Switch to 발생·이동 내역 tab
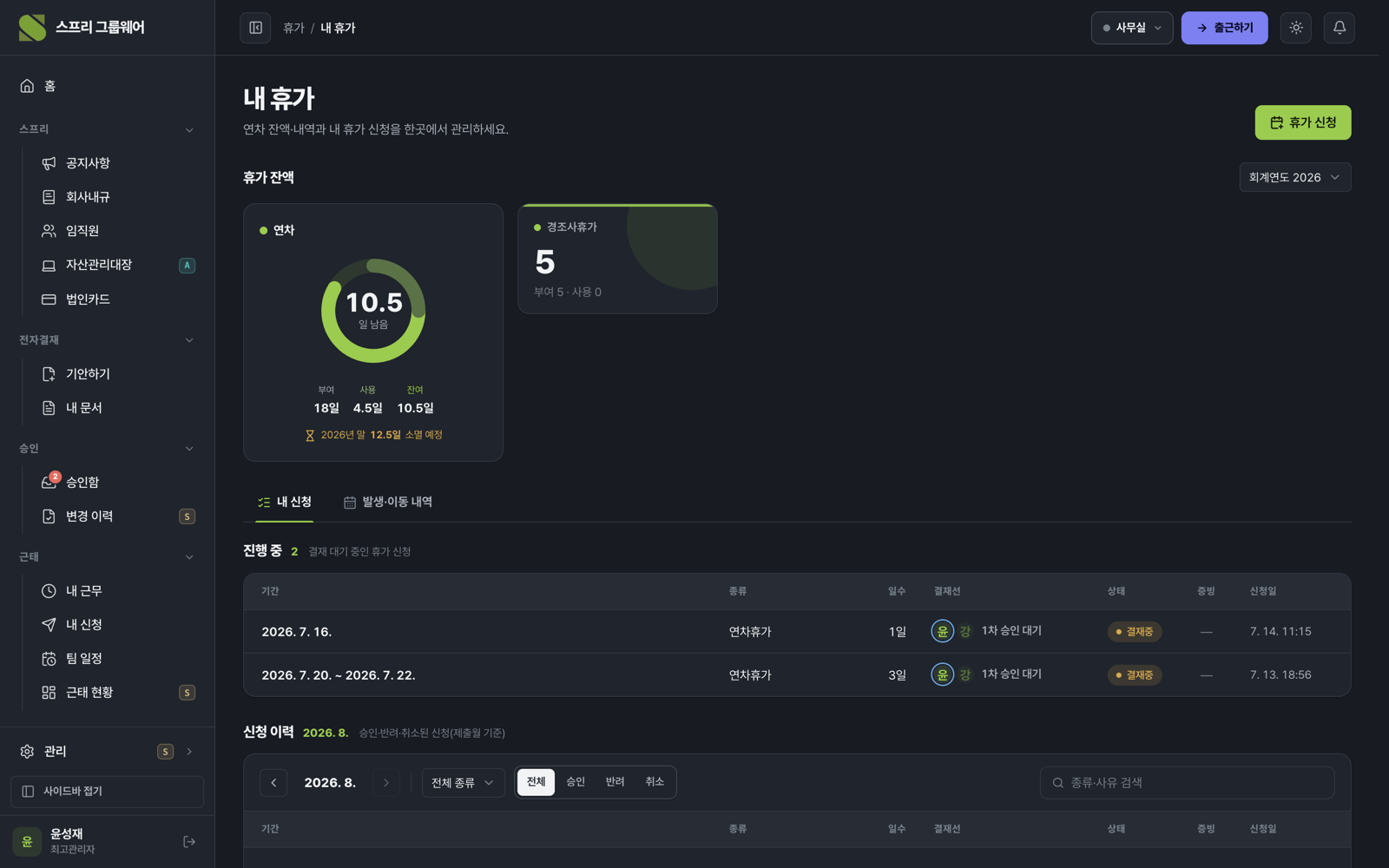The height and width of the screenshot is (868, 1389). coord(388,503)
